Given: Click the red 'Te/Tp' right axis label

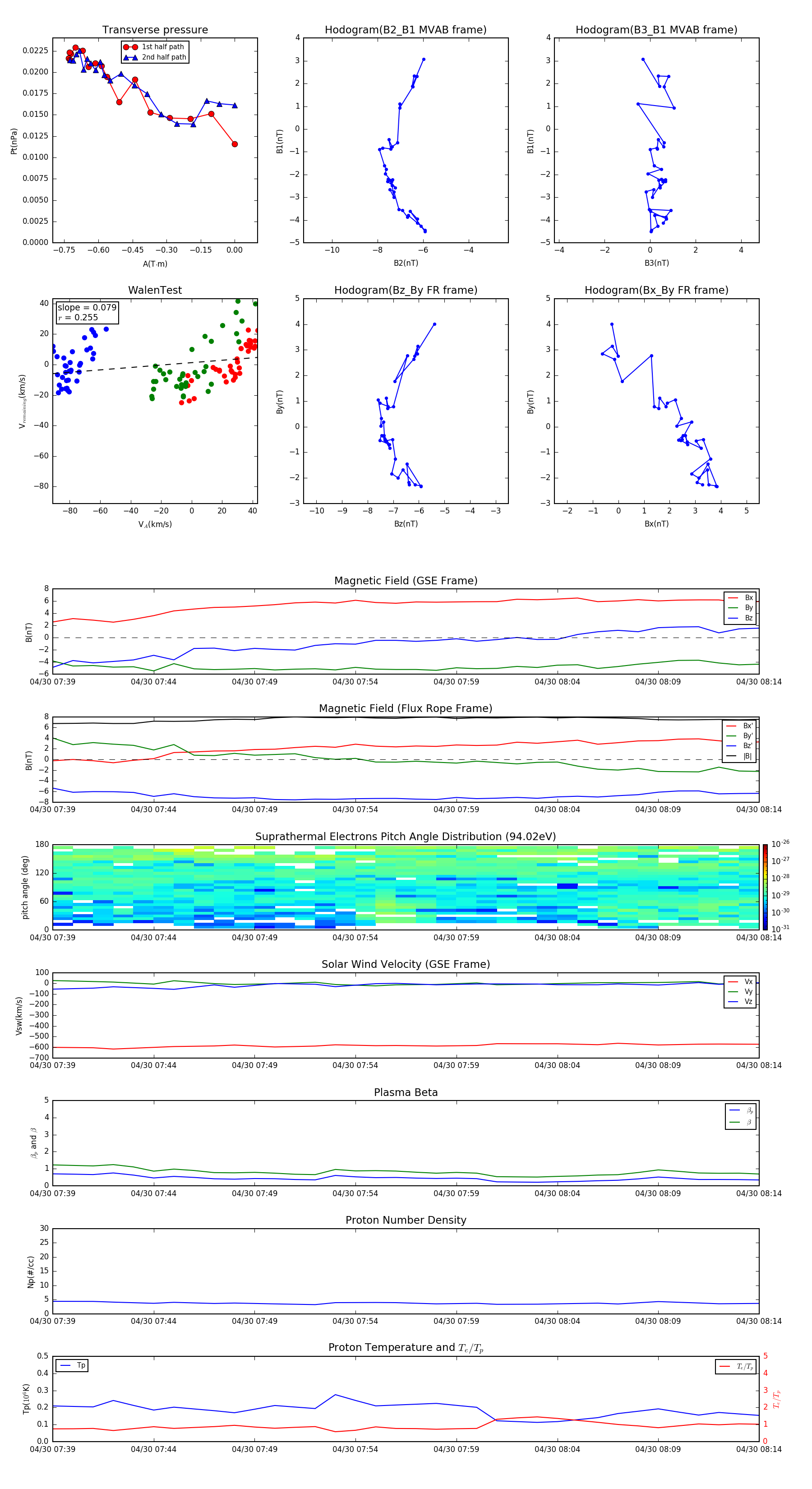Looking at the screenshot, I should pyautogui.click(x=776, y=1399).
